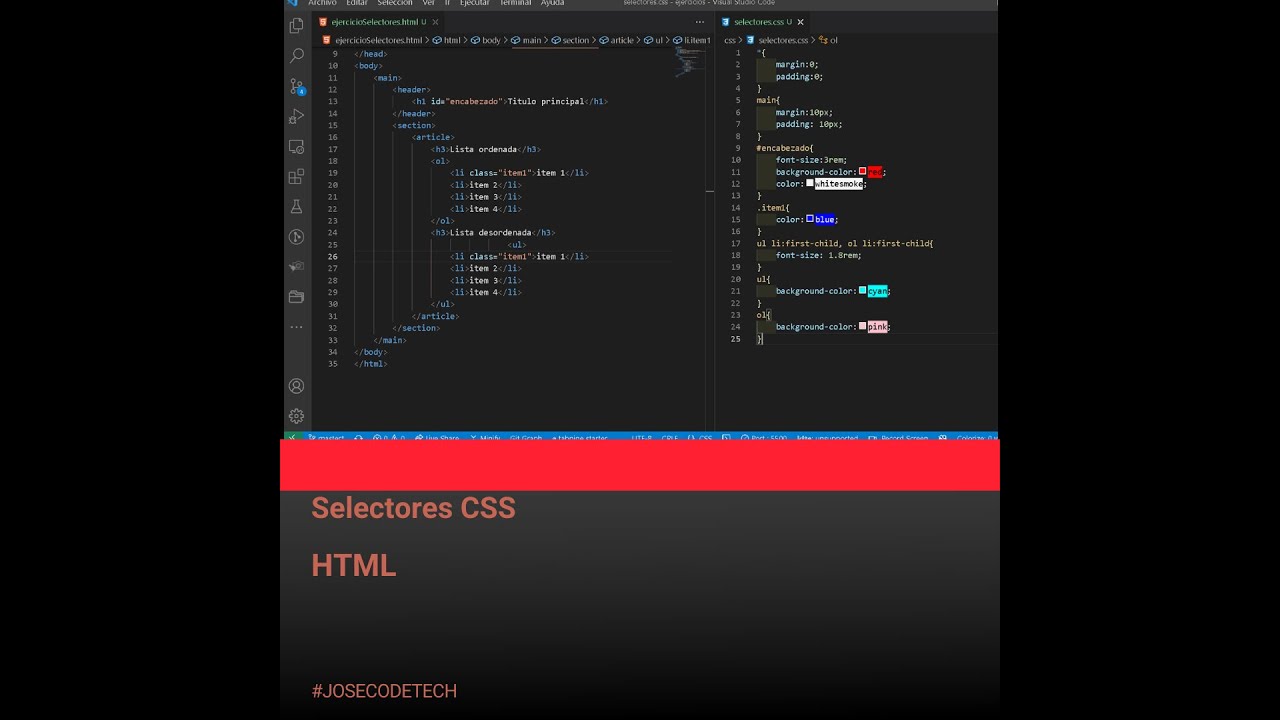Open more actions for left editor group
The height and width of the screenshot is (720, 1280).
click(700, 22)
